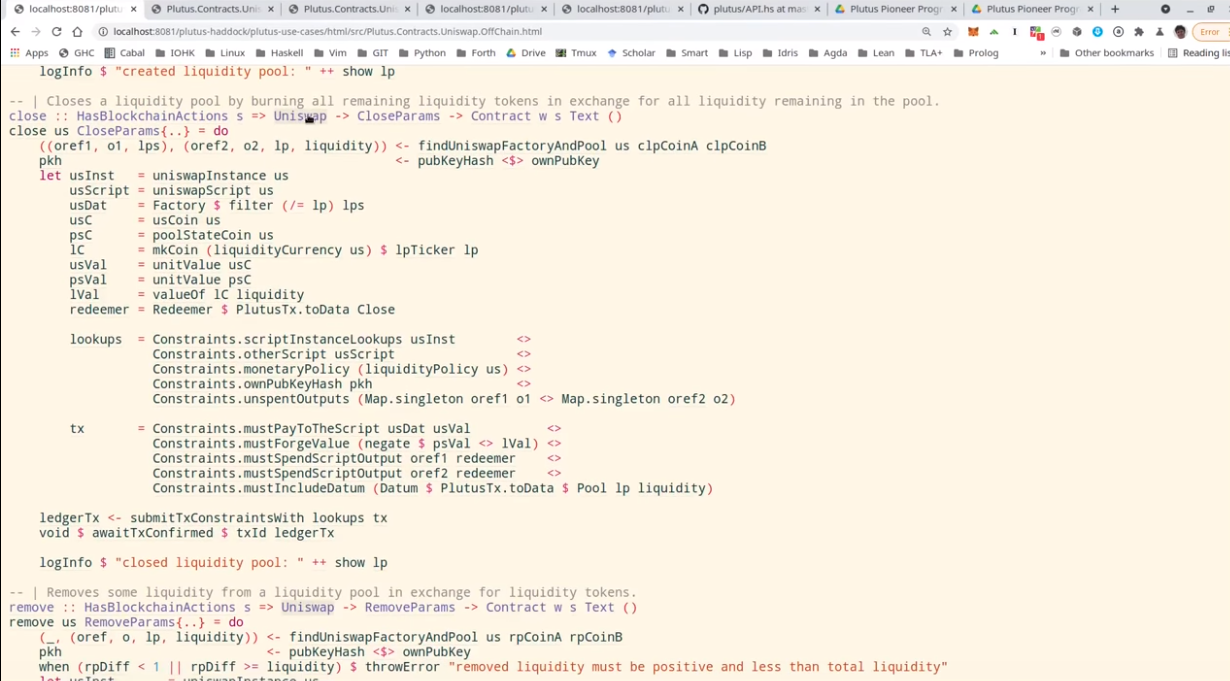Open a new browser tab
The width and height of the screenshot is (1230, 681).
coord(1115,9)
